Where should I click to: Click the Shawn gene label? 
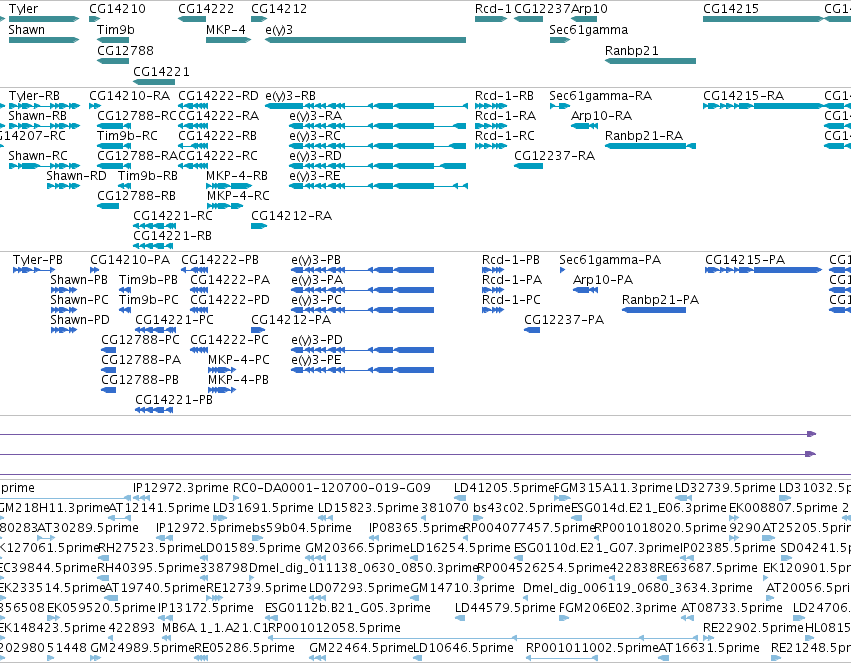click(x=27, y=30)
